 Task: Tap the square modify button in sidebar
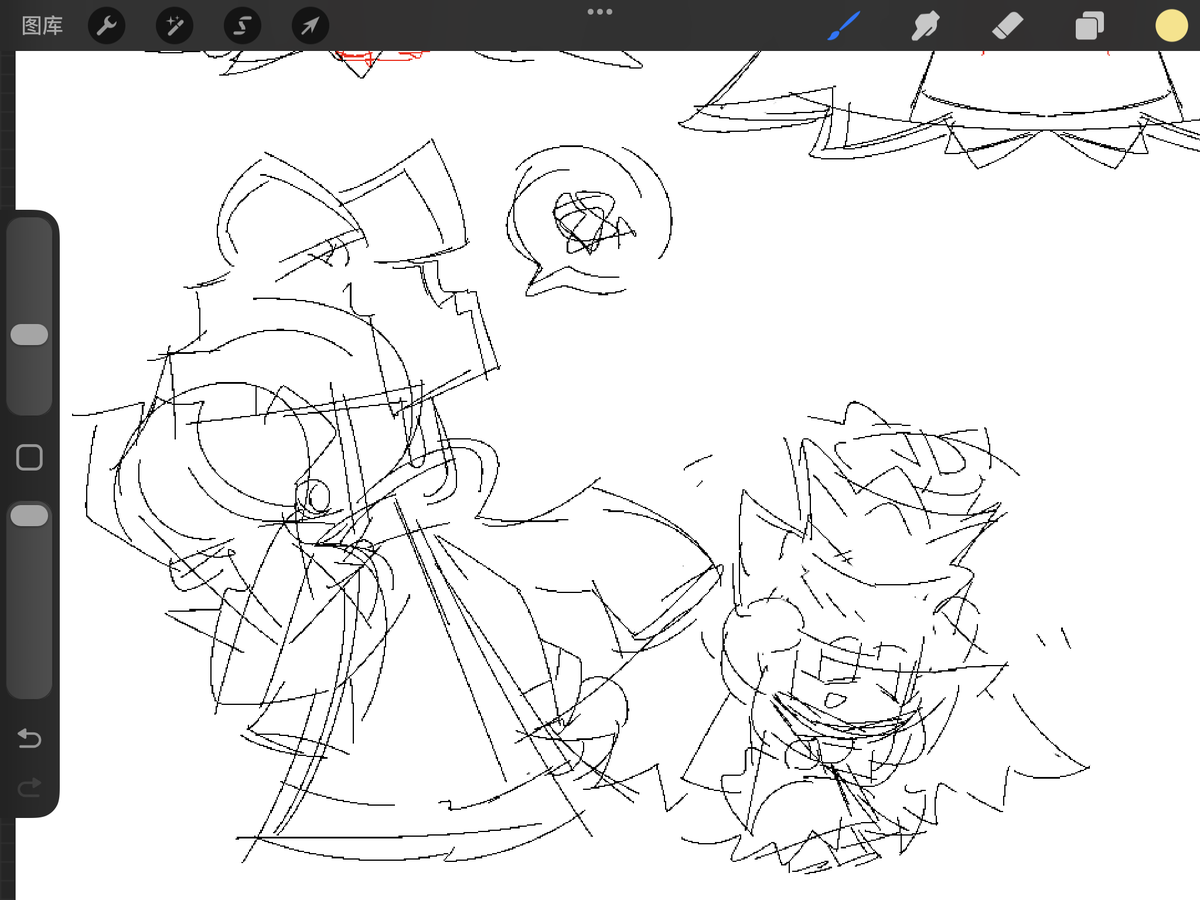coord(30,458)
